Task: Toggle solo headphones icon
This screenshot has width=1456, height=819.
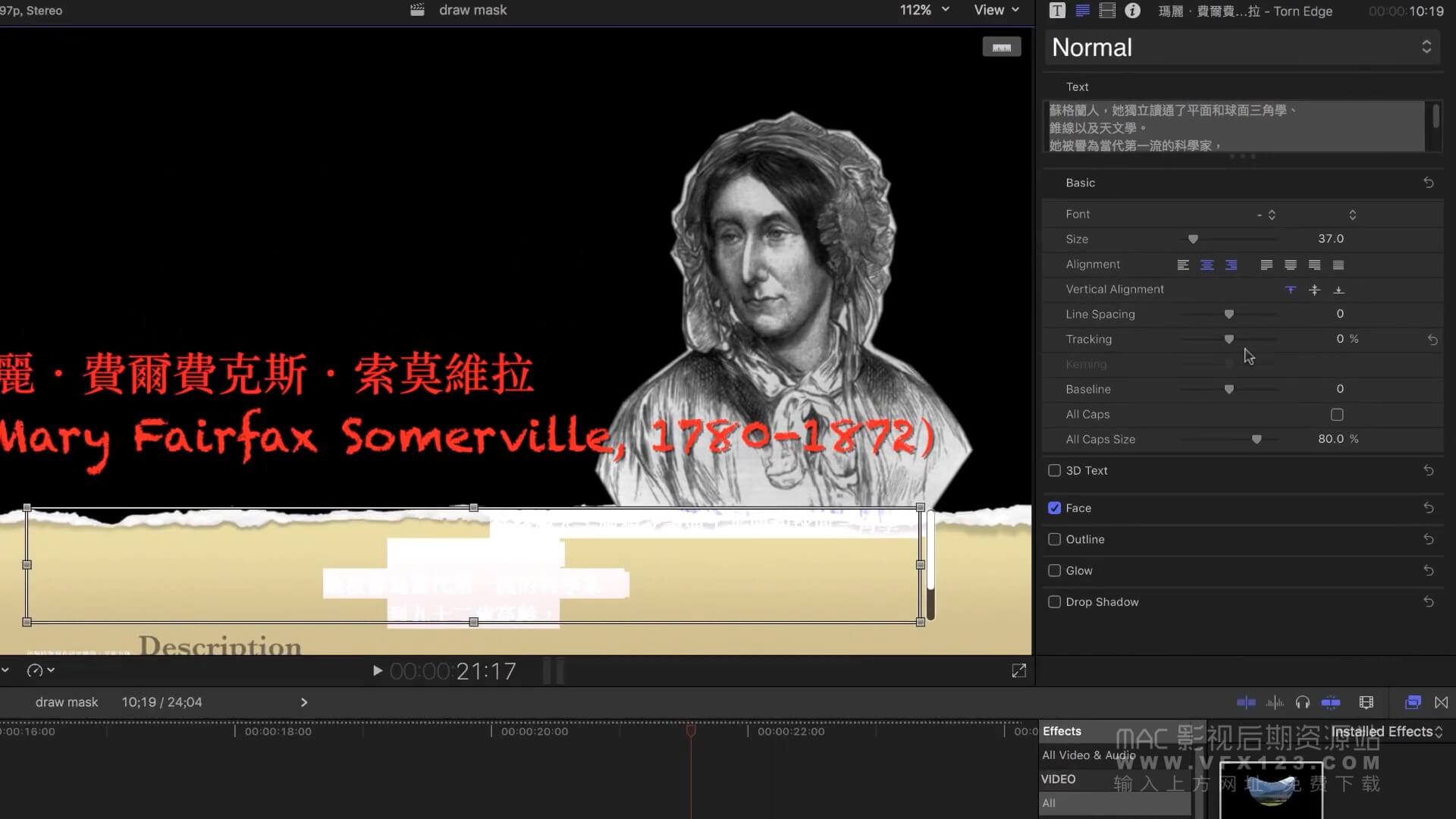Action: coord(1303,703)
